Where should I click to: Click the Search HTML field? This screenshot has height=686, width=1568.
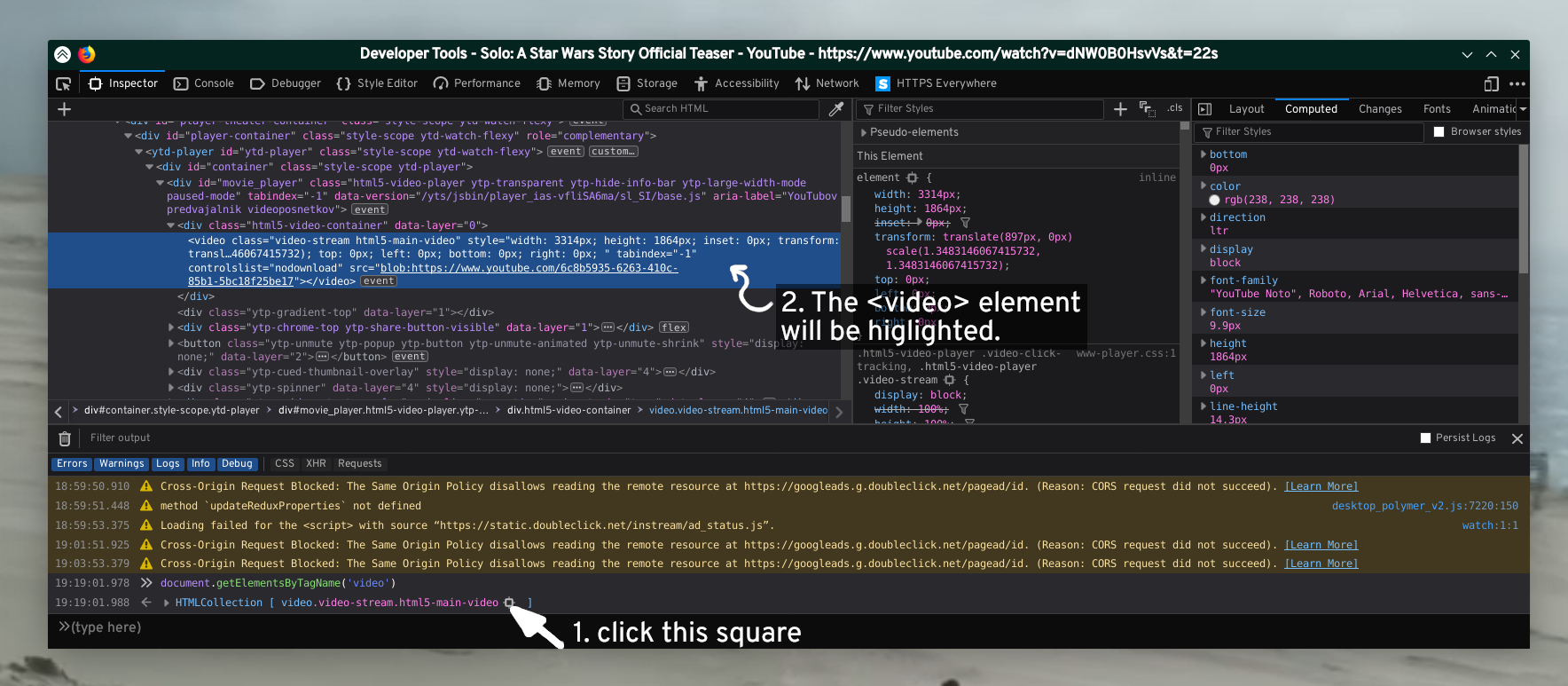721,108
